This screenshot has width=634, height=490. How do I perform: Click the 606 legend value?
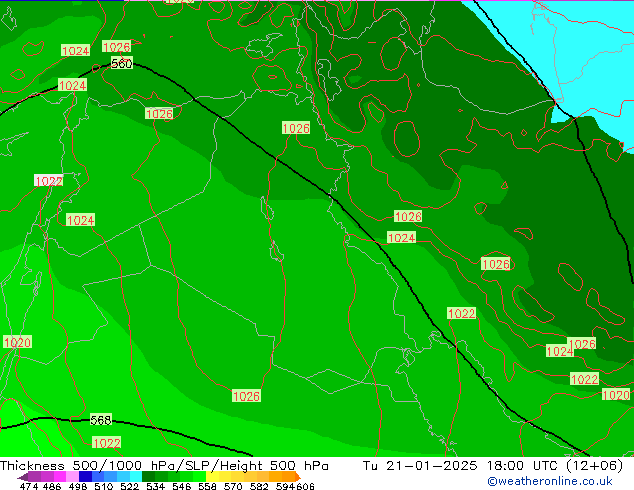click(x=305, y=486)
